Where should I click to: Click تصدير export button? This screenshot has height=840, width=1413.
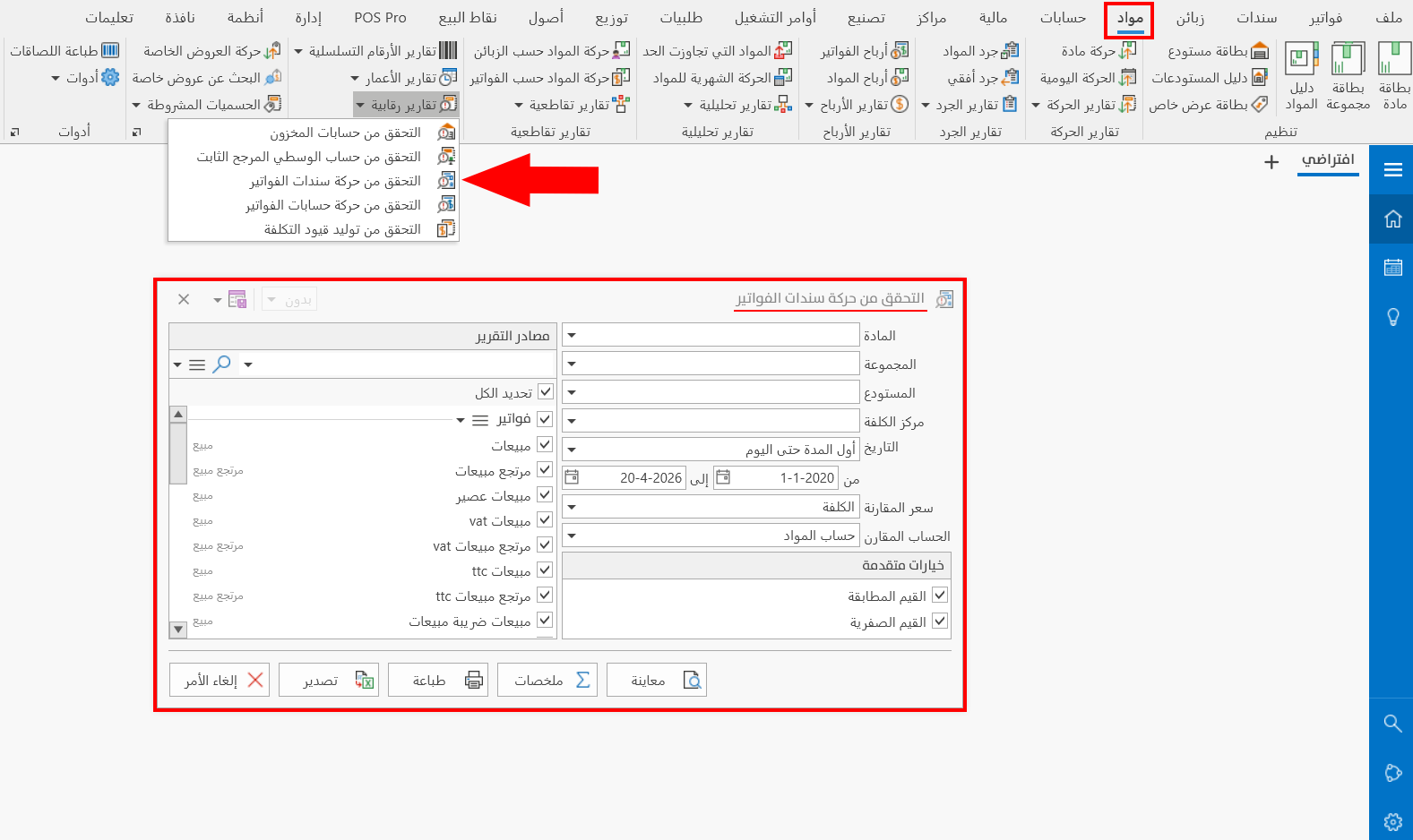[x=329, y=680]
